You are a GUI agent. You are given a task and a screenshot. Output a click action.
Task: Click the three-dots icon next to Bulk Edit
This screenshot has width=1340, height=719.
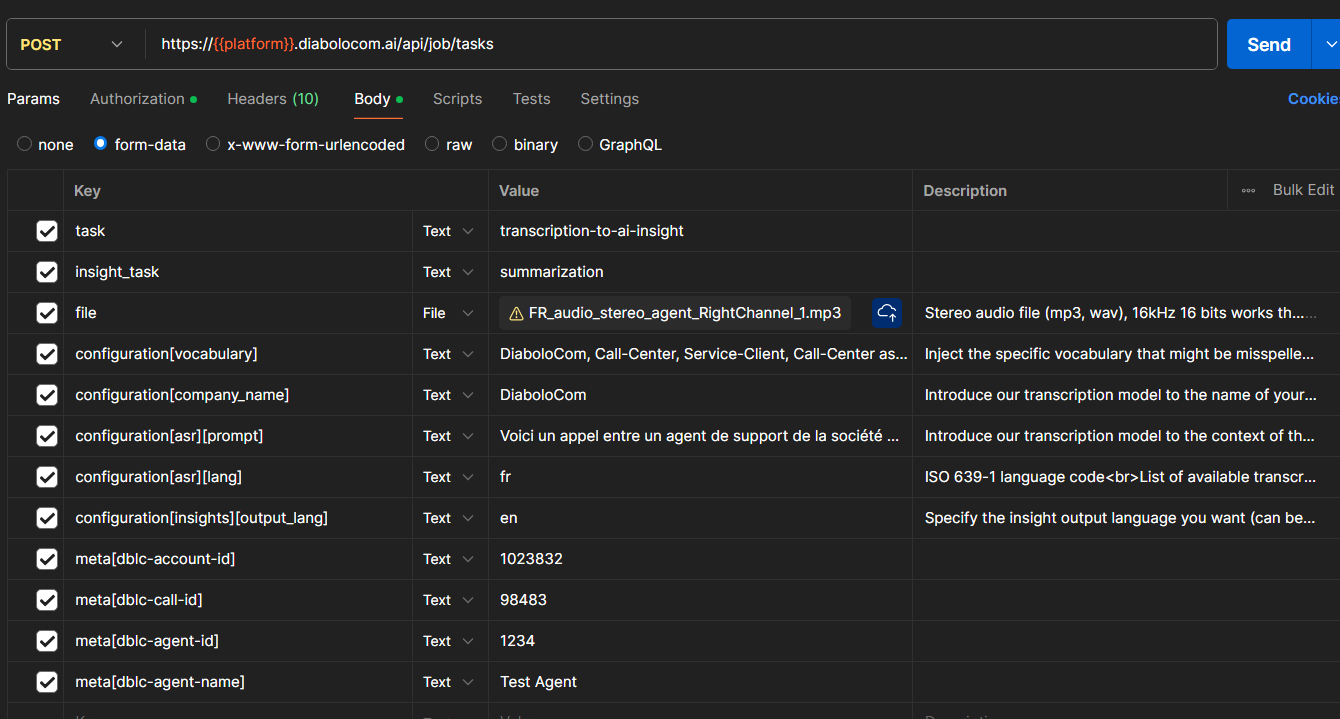(x=1248, y=190)
